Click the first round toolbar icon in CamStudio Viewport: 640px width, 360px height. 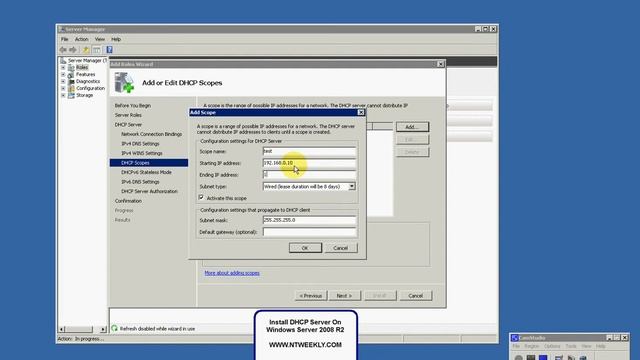[x=518, y=358]
